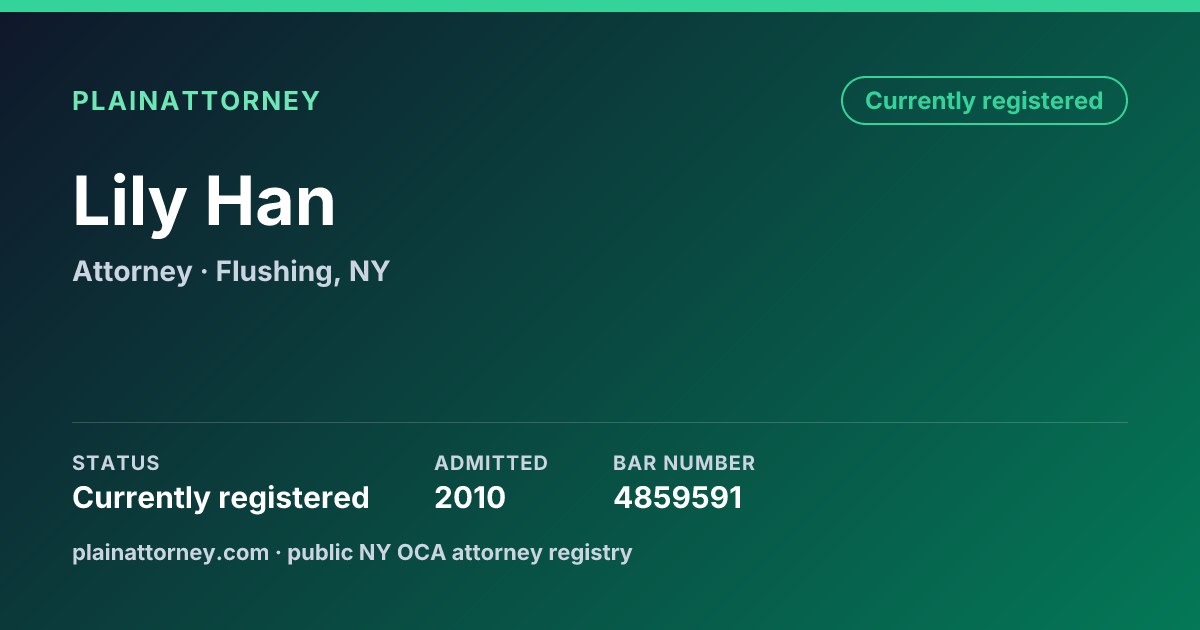Click the word registered inside the badge

click(1042, 101)
